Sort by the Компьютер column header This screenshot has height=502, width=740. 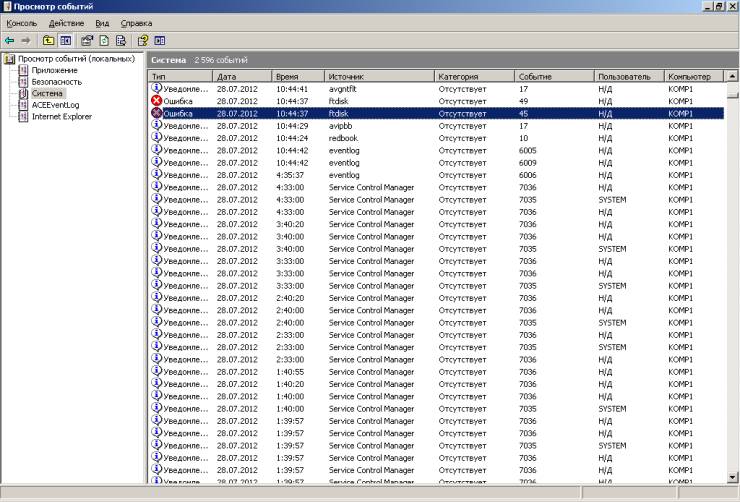(x=694, y=76)
